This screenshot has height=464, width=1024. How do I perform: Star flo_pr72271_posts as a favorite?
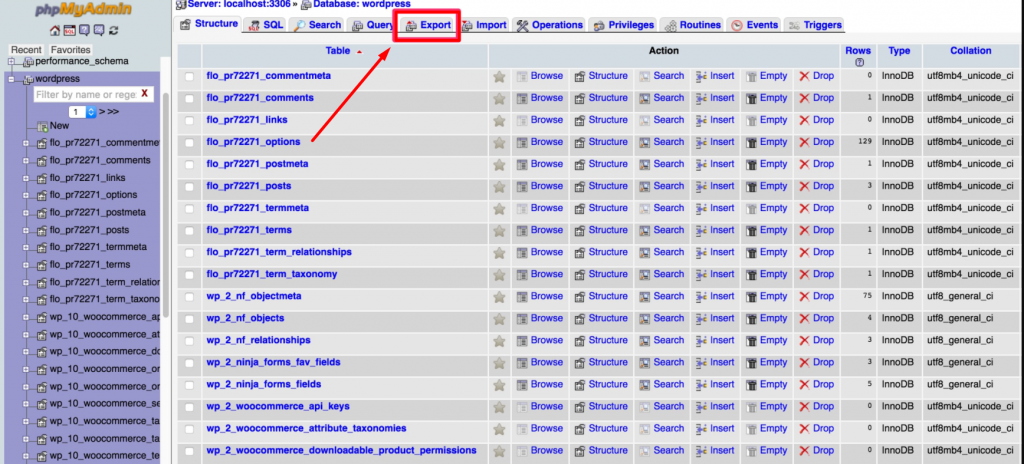pyautogui.click(x=500, y=187)
